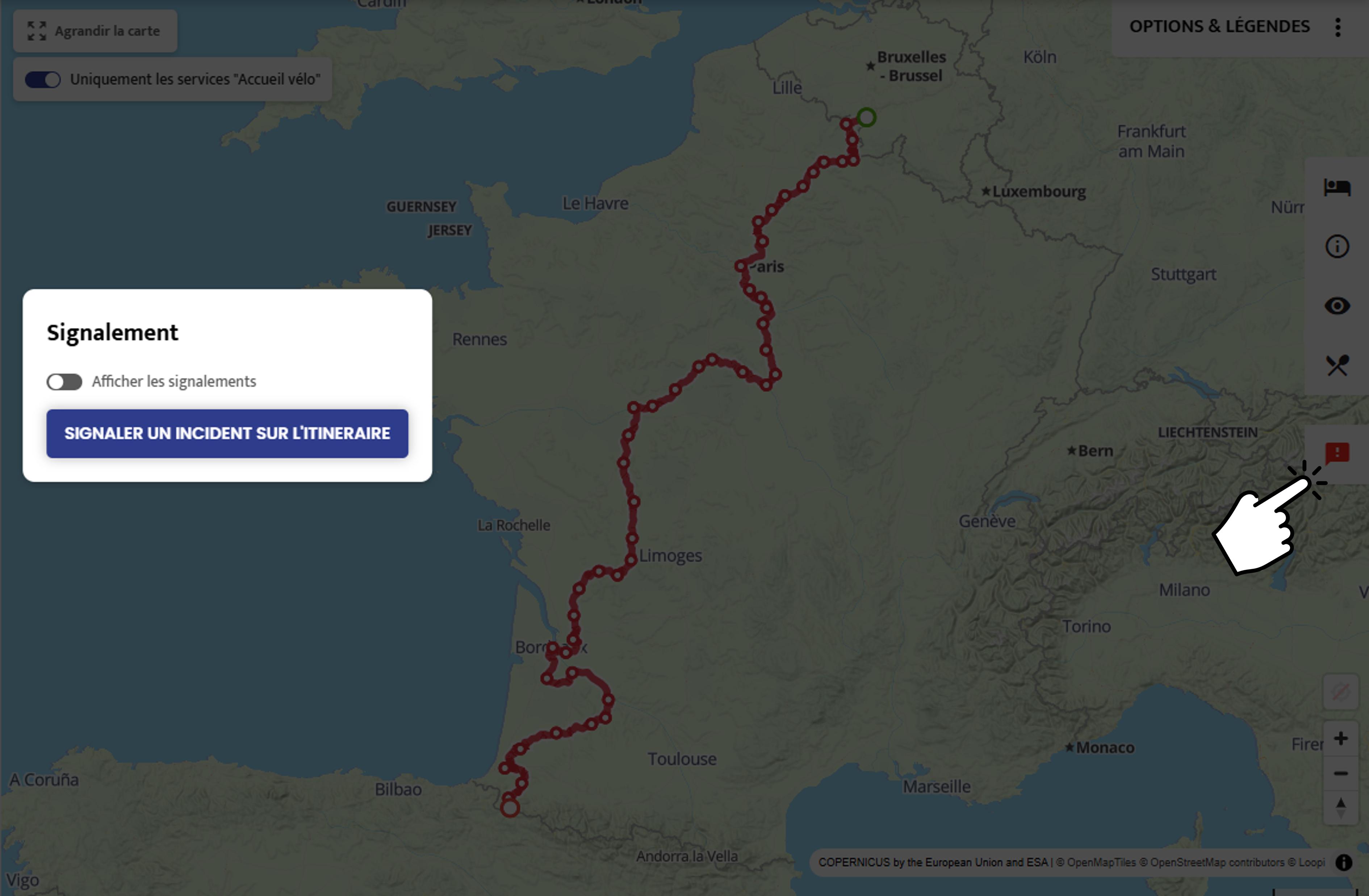Reset map orientation with compass arrow
Screen dimensions: 1369x896
[1341, 807]
